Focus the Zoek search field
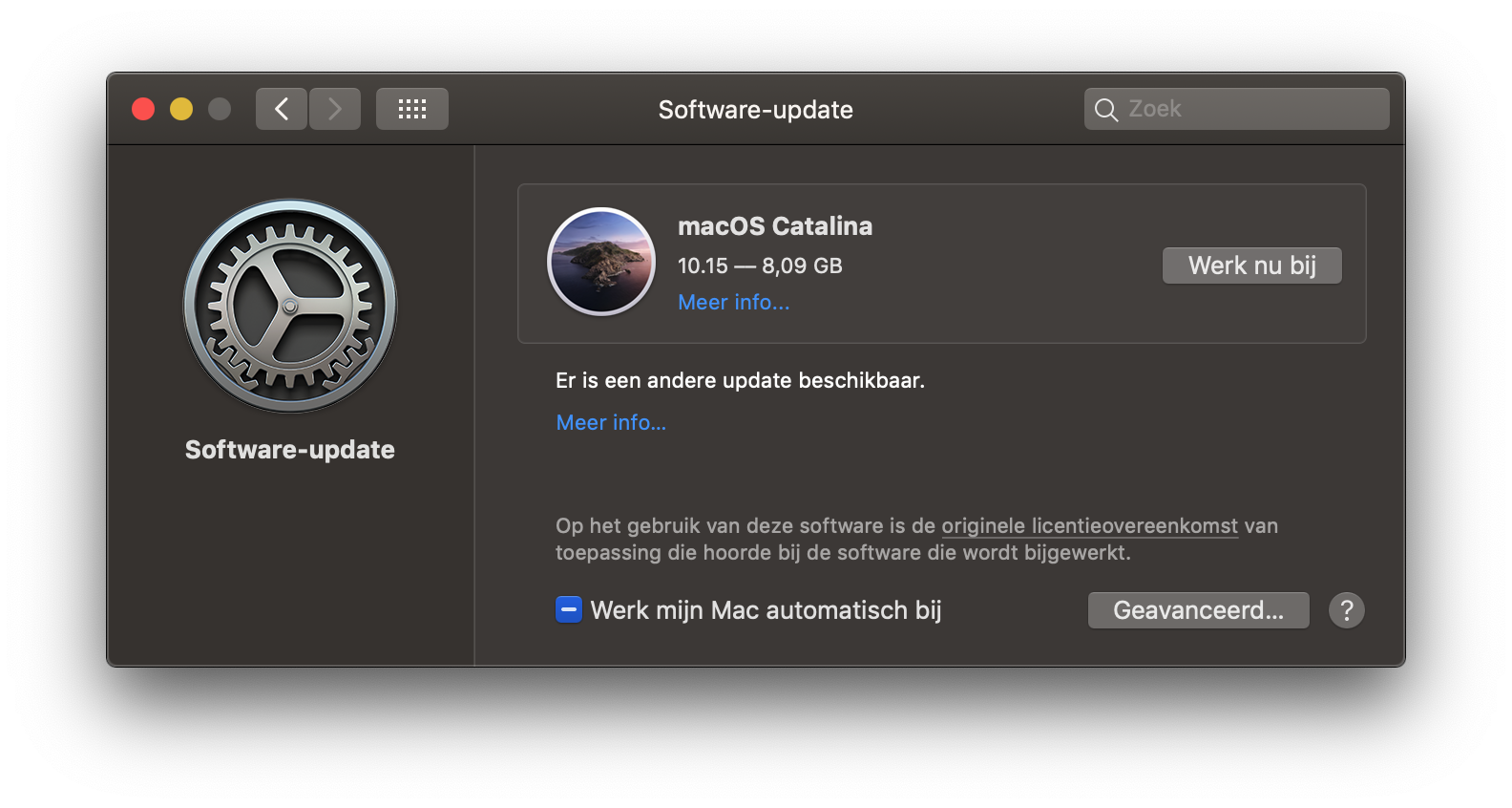The height and width of the screenshot is (808, 1512). click(x=1237, y=109)
